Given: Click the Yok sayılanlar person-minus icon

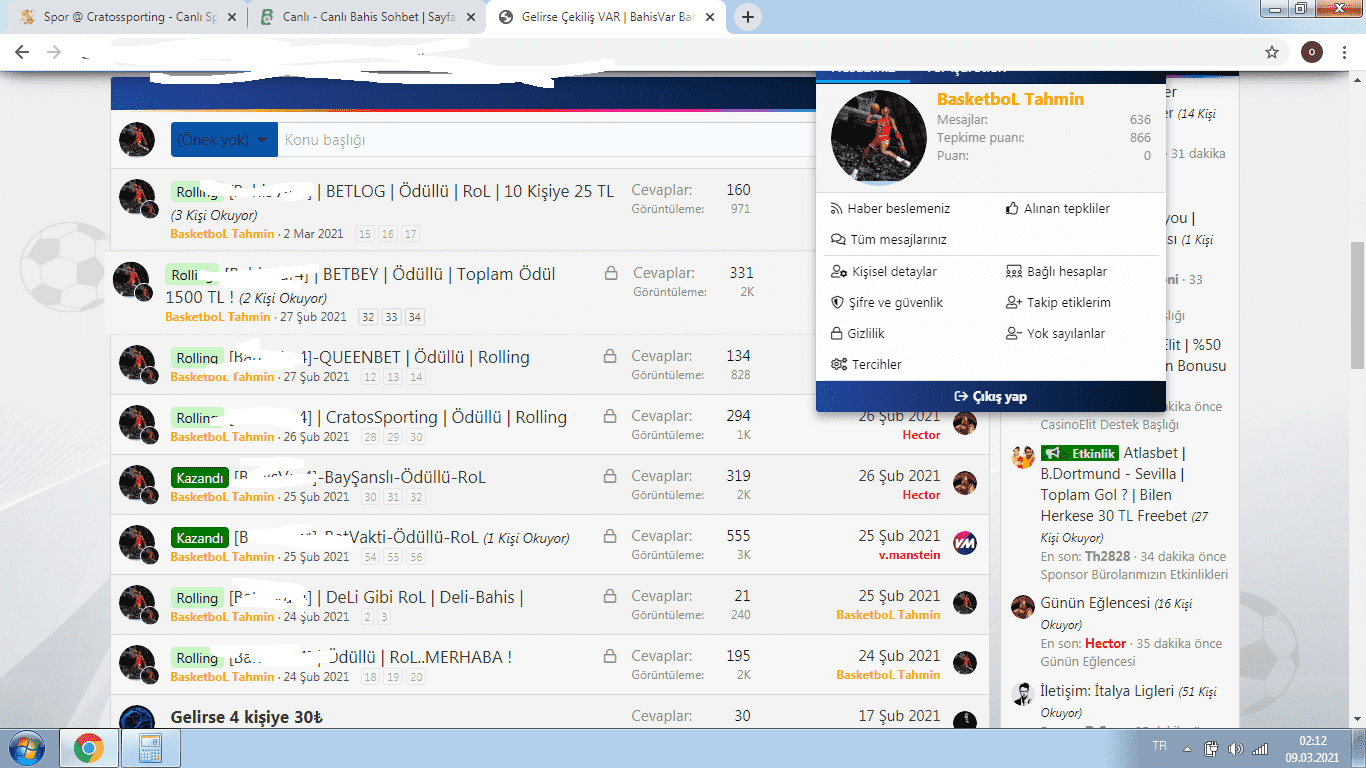Looking at the screenshot, I should pyautogui.click(x=1013, y=334).
